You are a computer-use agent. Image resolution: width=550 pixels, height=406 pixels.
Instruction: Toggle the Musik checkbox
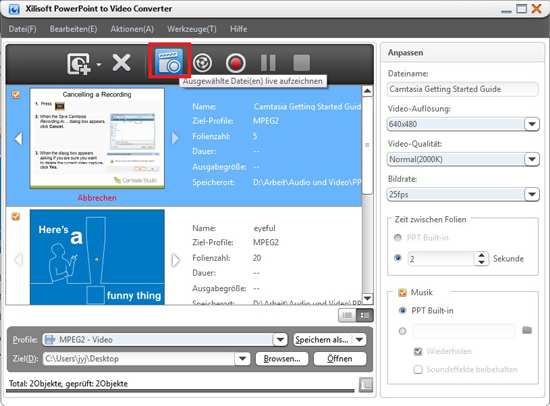click(x=402, y=292)
